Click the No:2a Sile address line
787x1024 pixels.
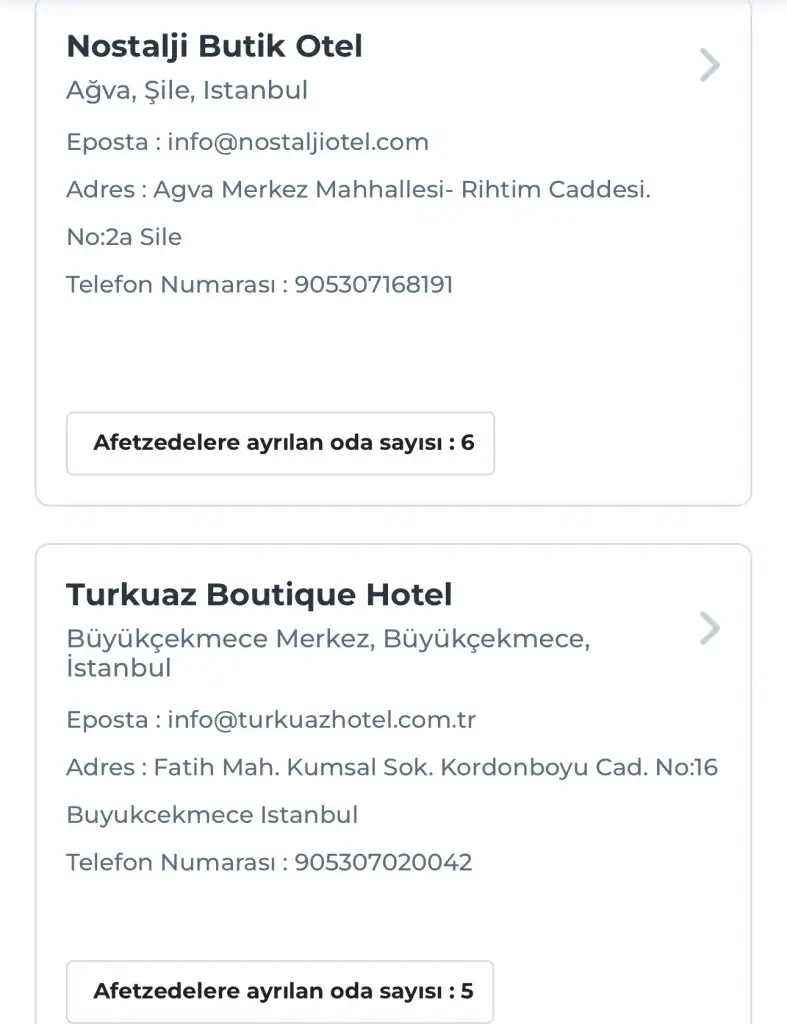click(x=124, y=237)
